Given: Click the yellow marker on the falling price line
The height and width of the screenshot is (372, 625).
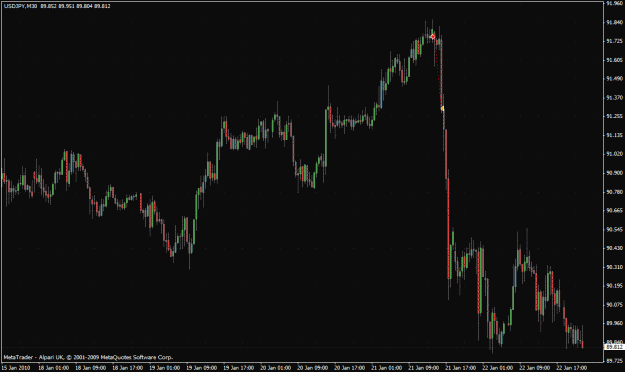Looking at the screenshot, I should [442, 108].
